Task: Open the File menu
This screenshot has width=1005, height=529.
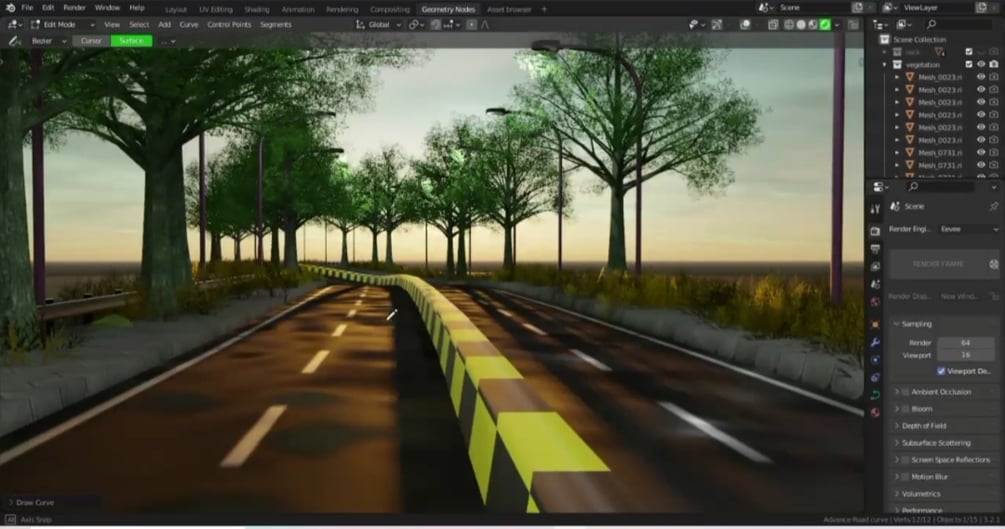Action: point(27,8)
